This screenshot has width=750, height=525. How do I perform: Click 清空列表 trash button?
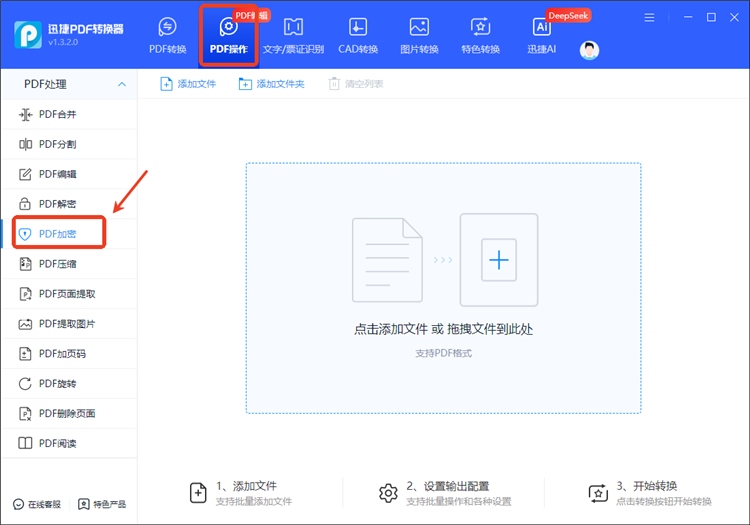tap(356, 84)
